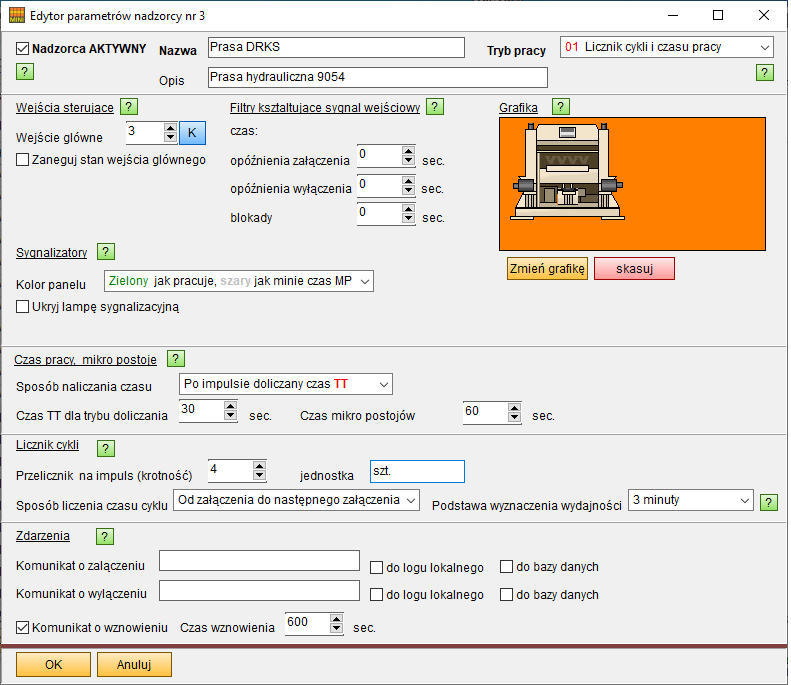Check do logu lokalnego for Komunikat o wyłączeniu

[376, 595]
